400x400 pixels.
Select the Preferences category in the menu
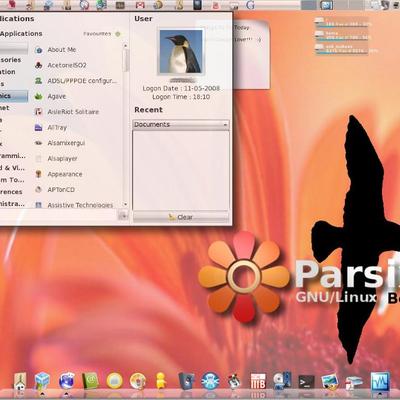coord(13,192)
